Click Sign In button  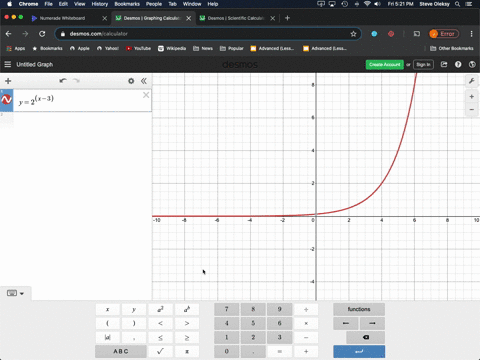coord(423,64)
